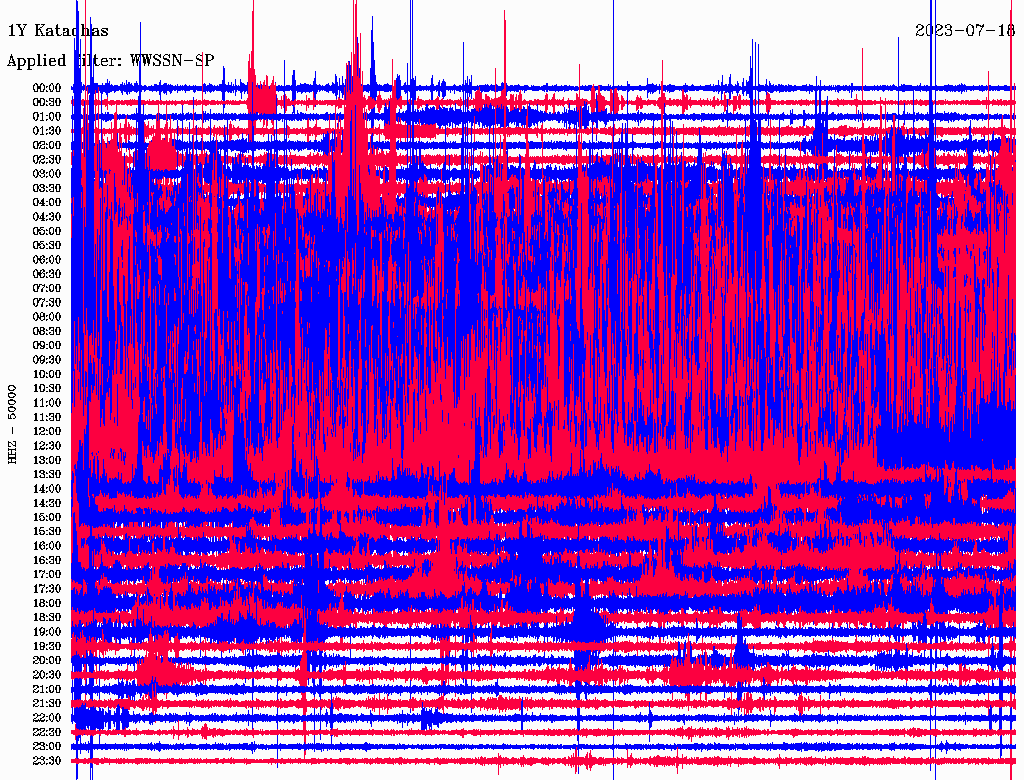Click the 15:00 time label
Image resolution: width=1024 pixels, height=780 pixels.
[47, 517]
